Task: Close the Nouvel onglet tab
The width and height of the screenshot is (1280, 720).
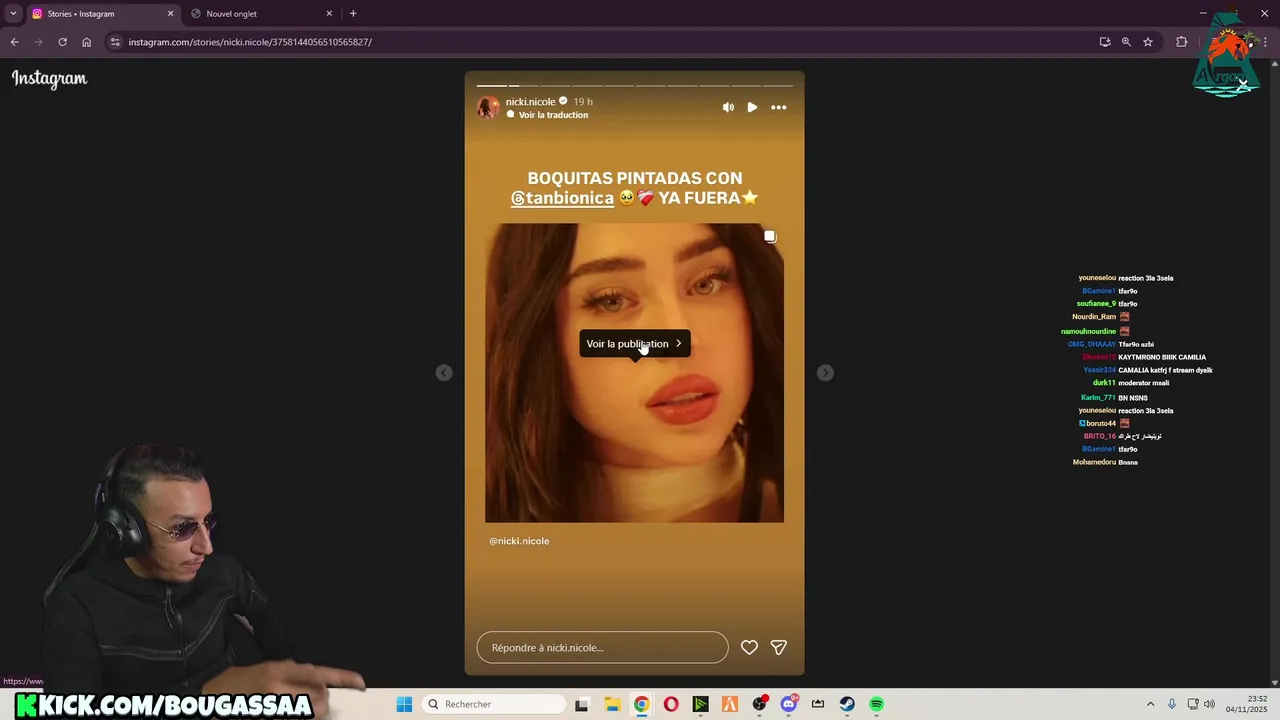Action: pyautogui.click(x=329, y=14)
